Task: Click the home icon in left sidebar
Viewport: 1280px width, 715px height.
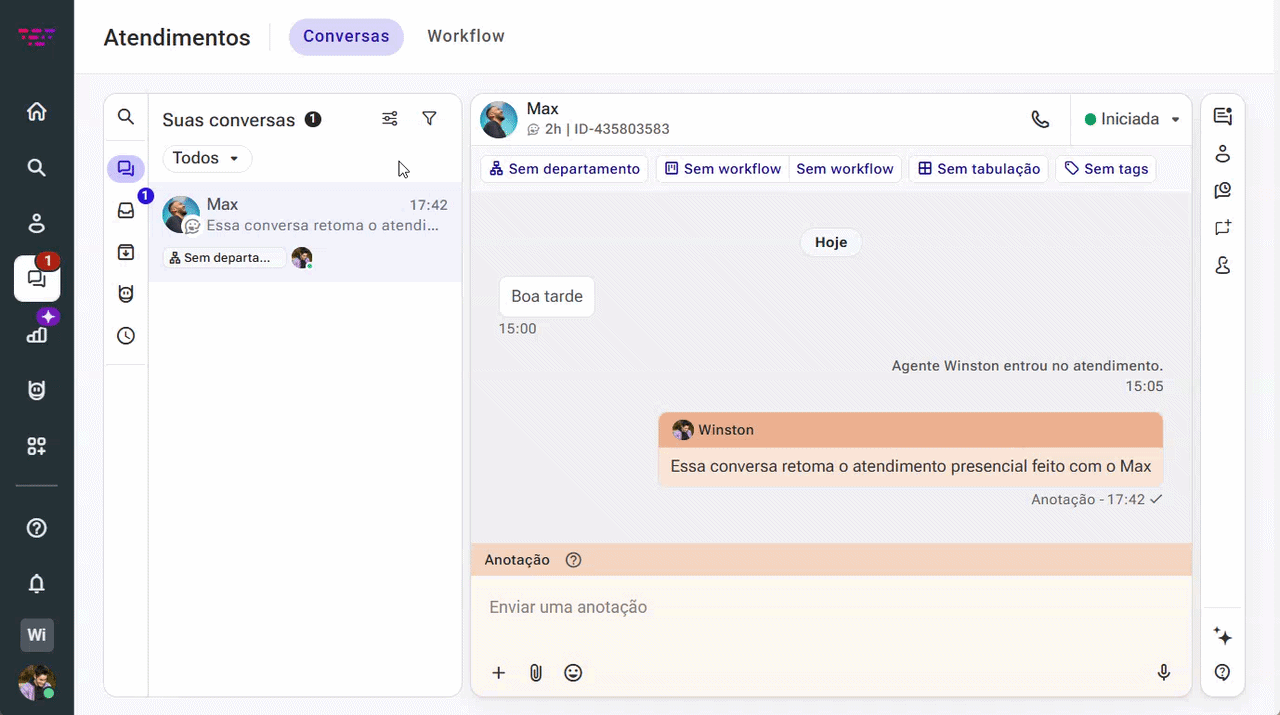Action: pos(37,112)
